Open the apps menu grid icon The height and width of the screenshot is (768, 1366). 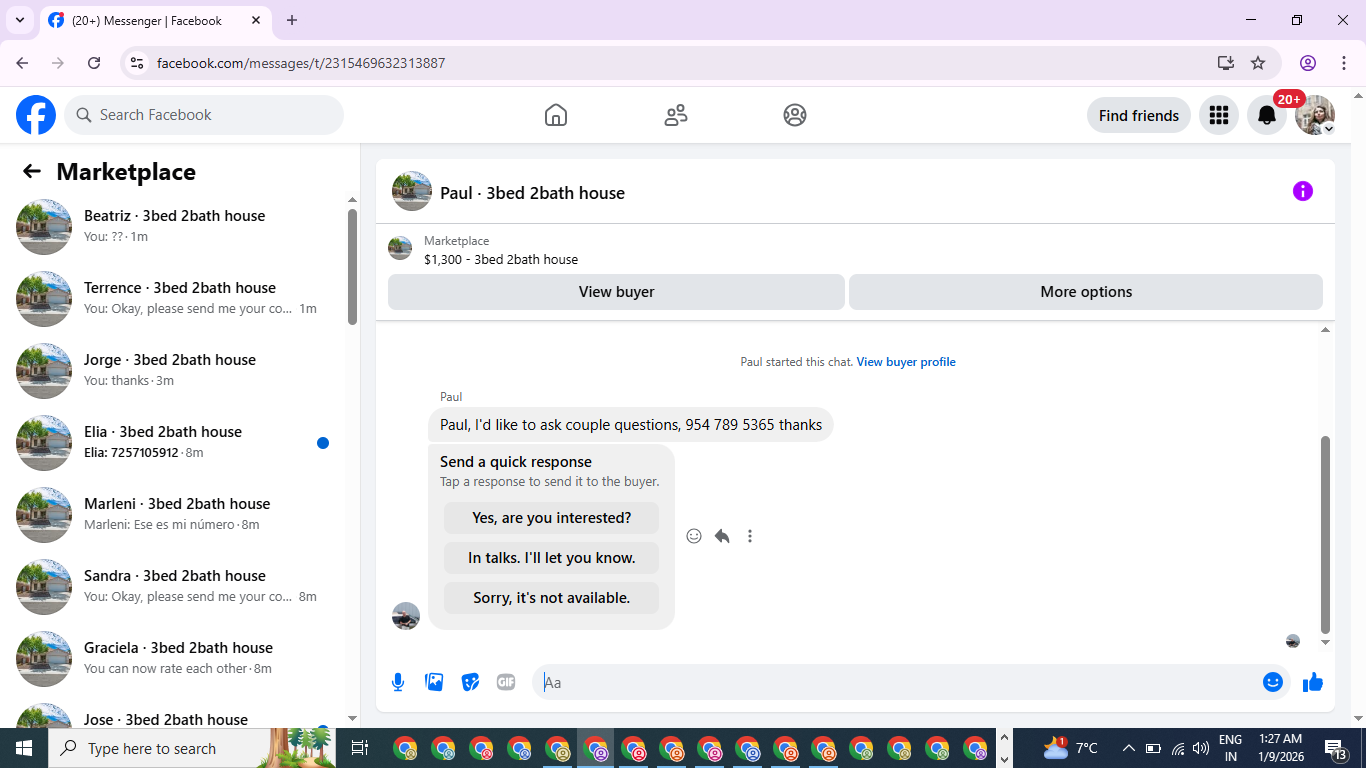tap(1218, 115)
